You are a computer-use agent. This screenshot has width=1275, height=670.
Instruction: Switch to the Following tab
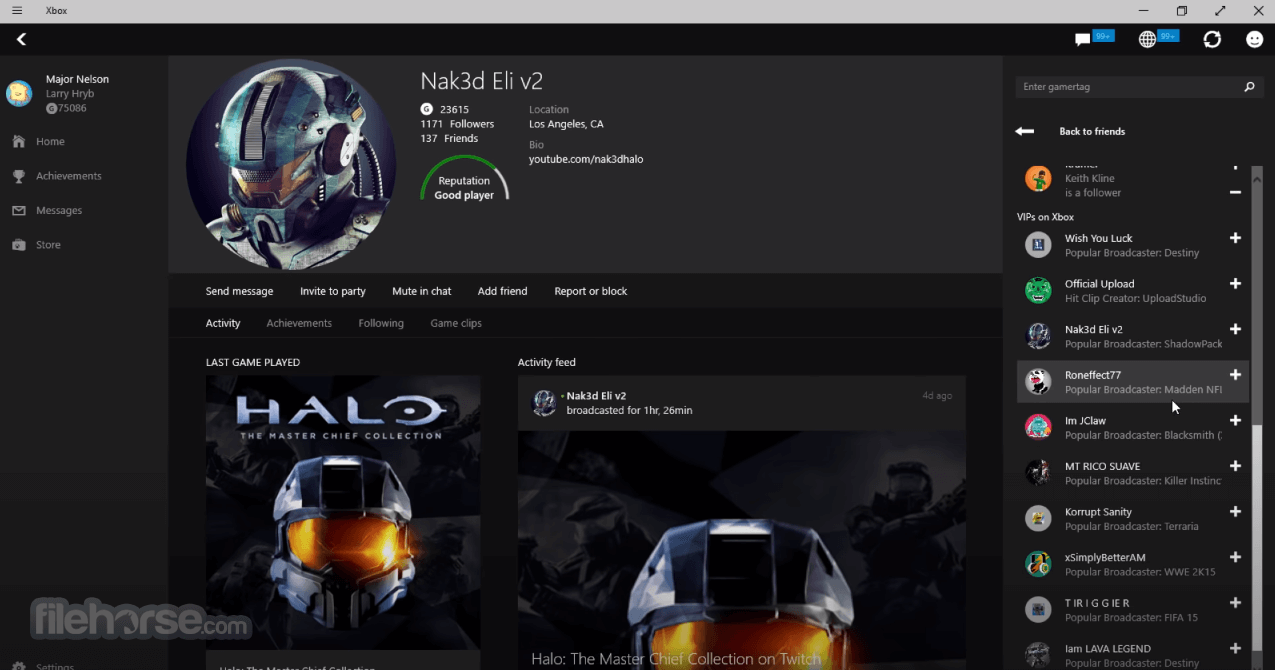pyautogui.click(x=381, y=323)
